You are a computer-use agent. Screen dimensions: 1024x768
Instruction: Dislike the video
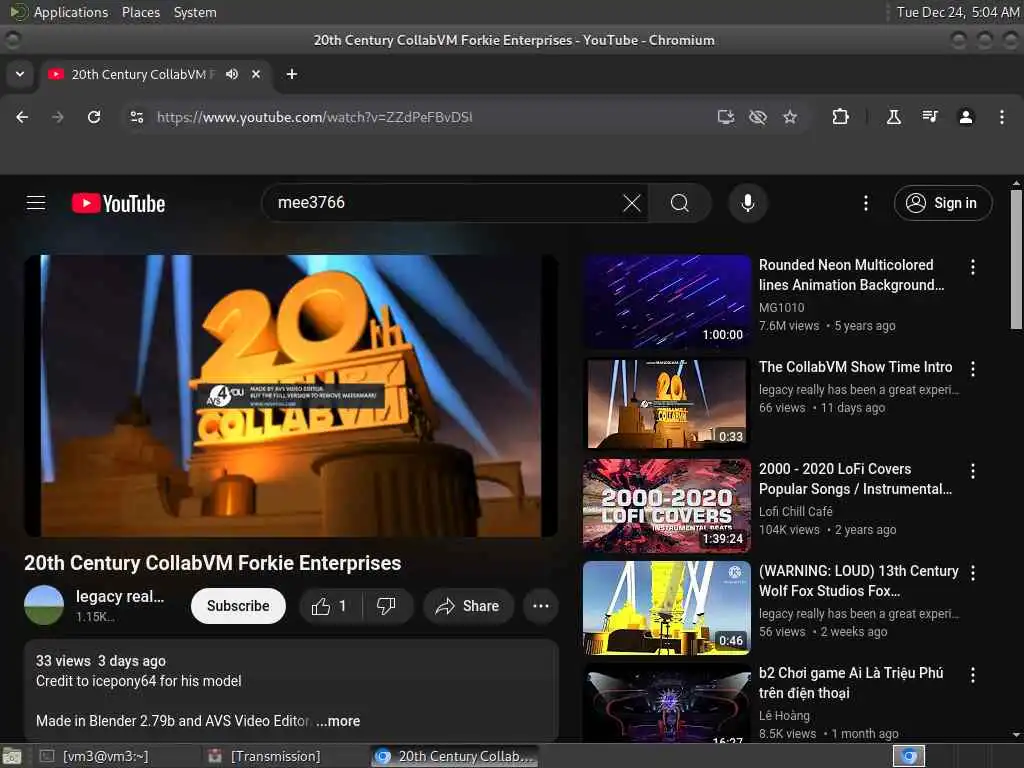[387, 606]
